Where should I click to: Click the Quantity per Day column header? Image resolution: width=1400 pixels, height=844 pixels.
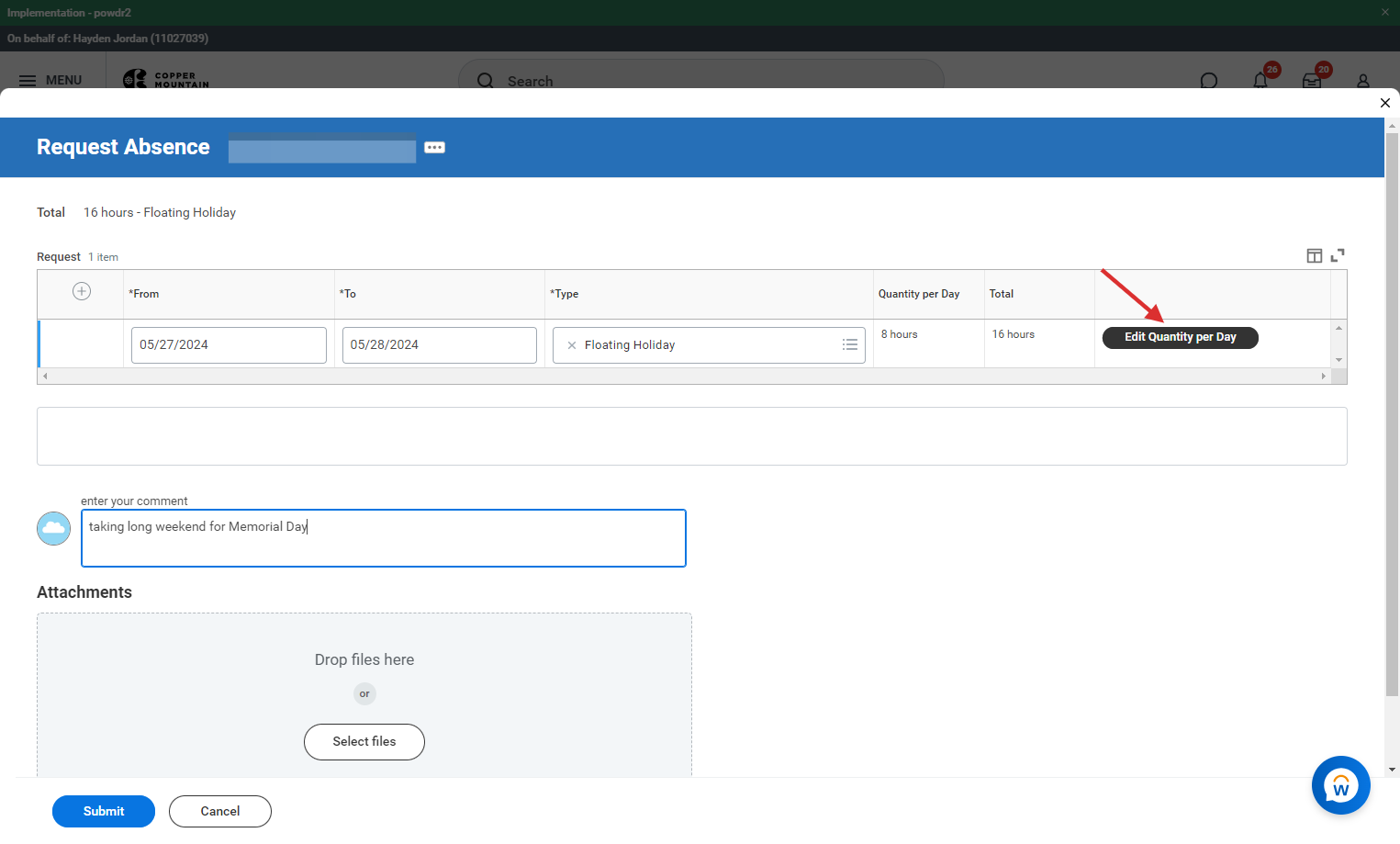(929, 294)
